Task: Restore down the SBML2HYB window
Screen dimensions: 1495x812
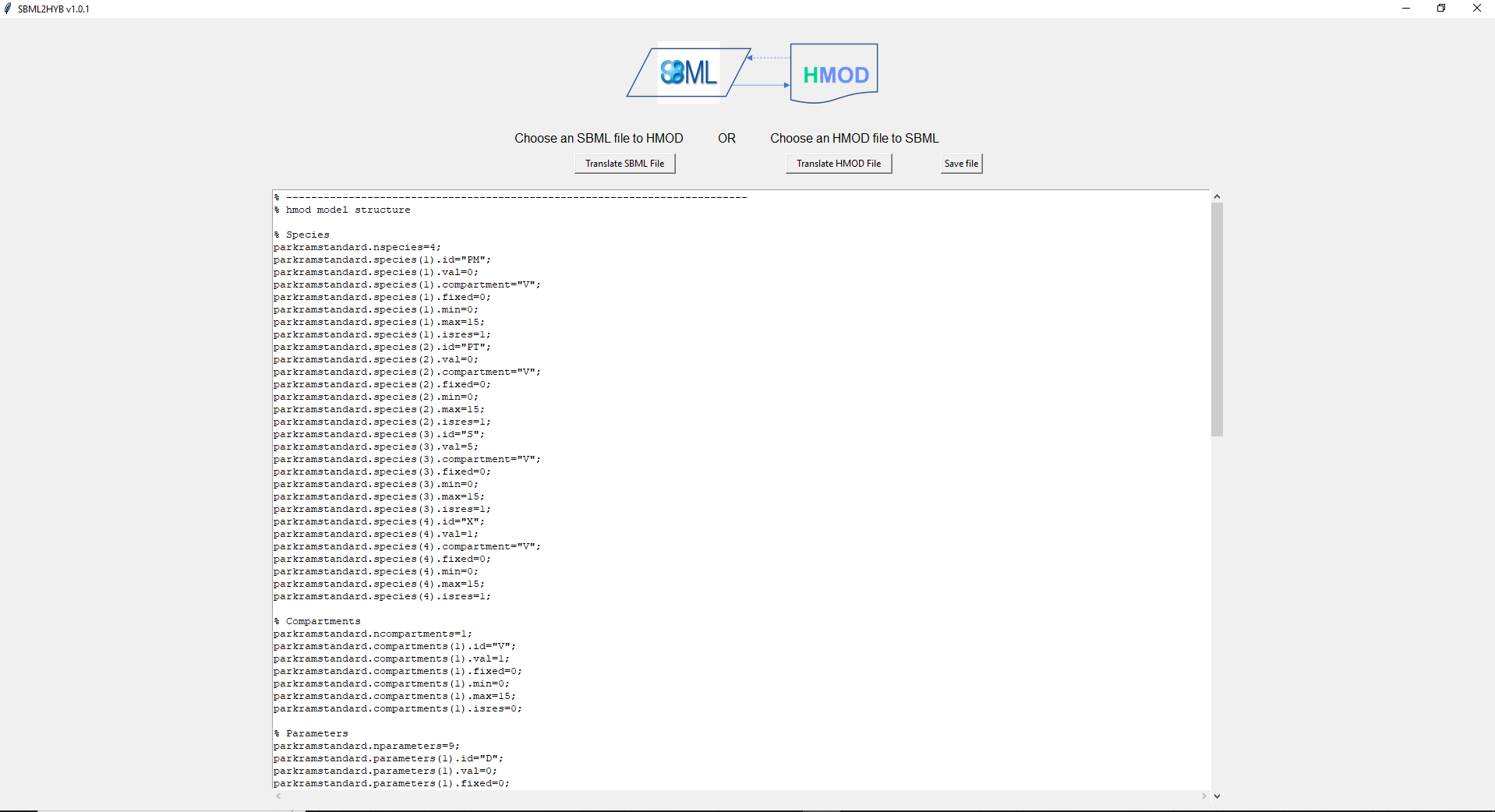Action: (x=1441, y=9)
